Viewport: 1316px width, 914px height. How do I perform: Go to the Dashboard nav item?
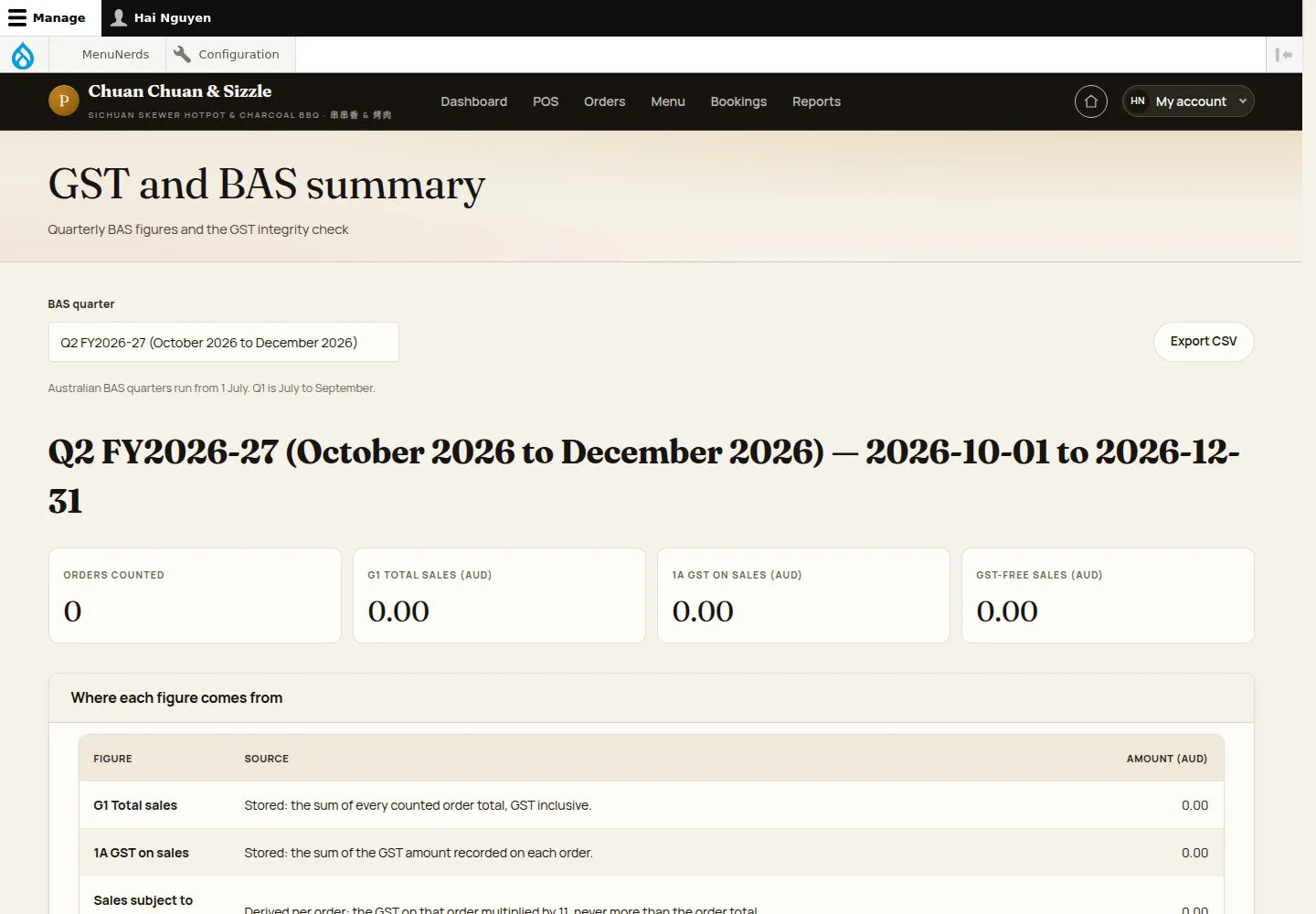tap(473, 101)
